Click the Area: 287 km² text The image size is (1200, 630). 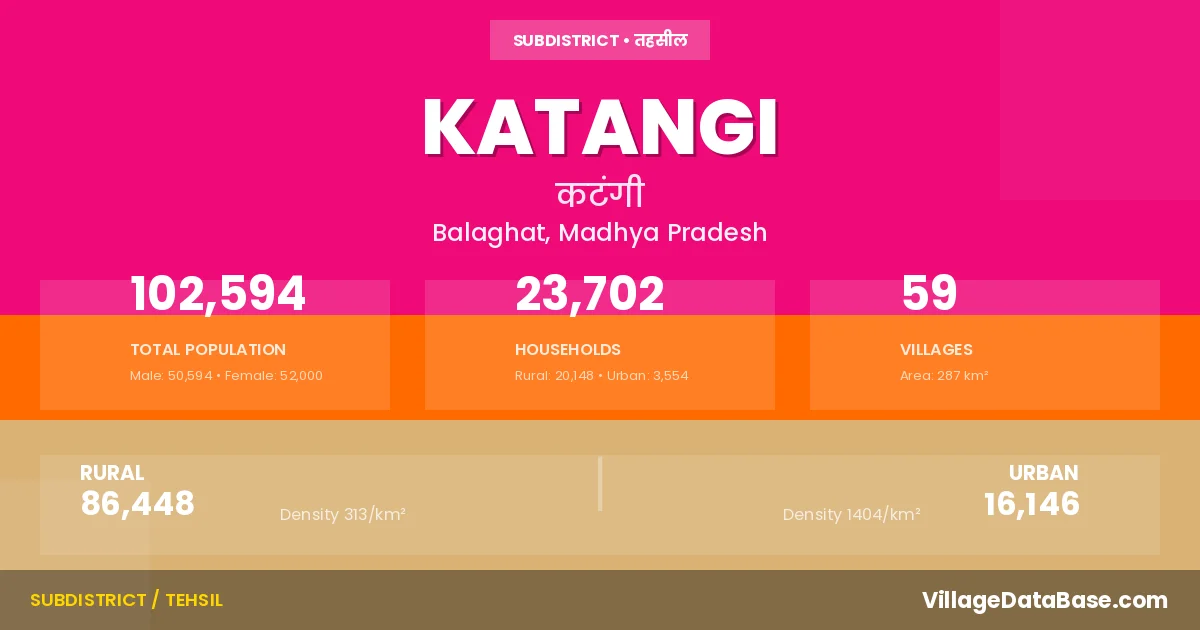point(944,376)
